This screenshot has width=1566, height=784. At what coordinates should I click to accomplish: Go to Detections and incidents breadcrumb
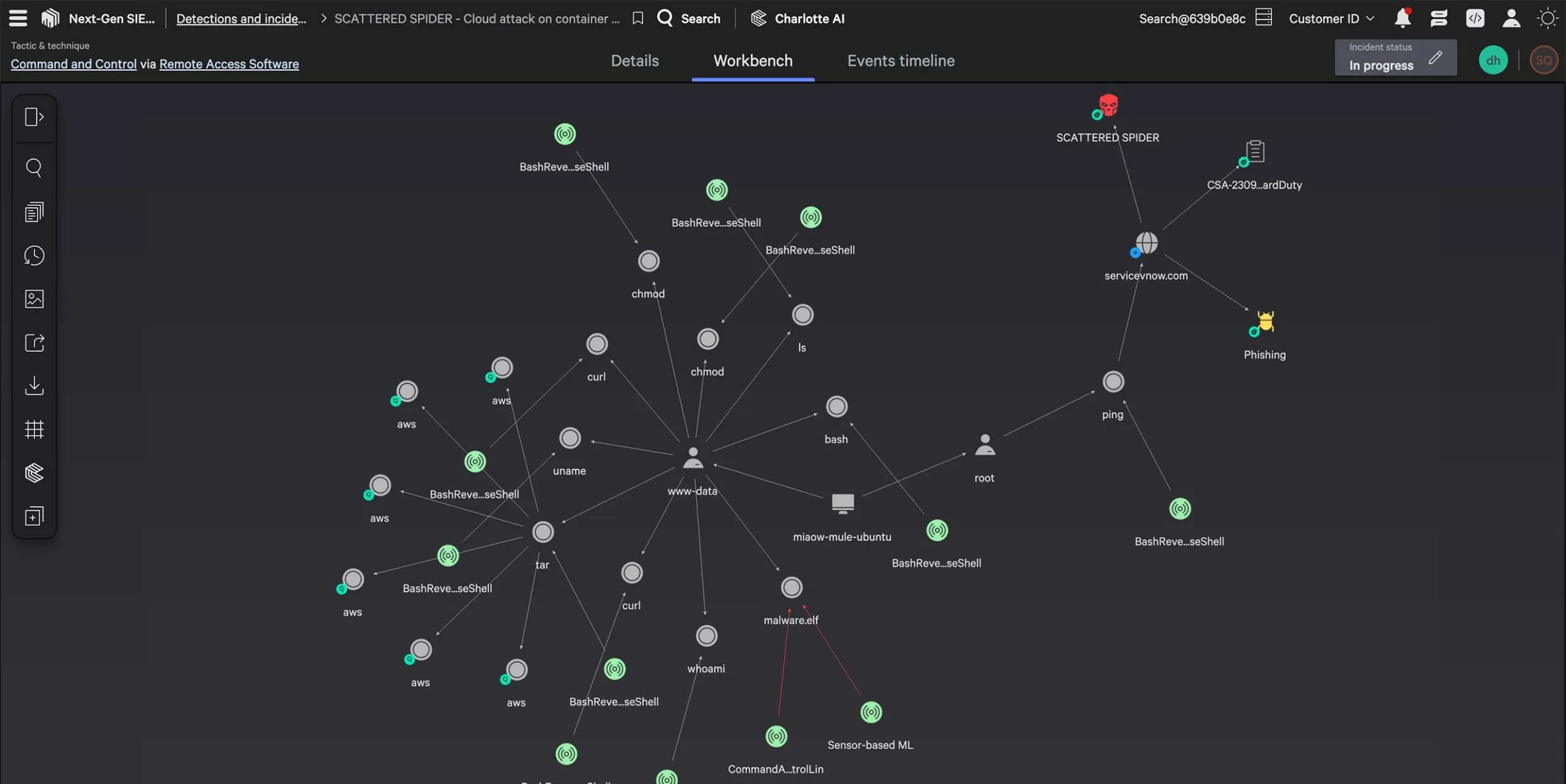coord(241,18)
